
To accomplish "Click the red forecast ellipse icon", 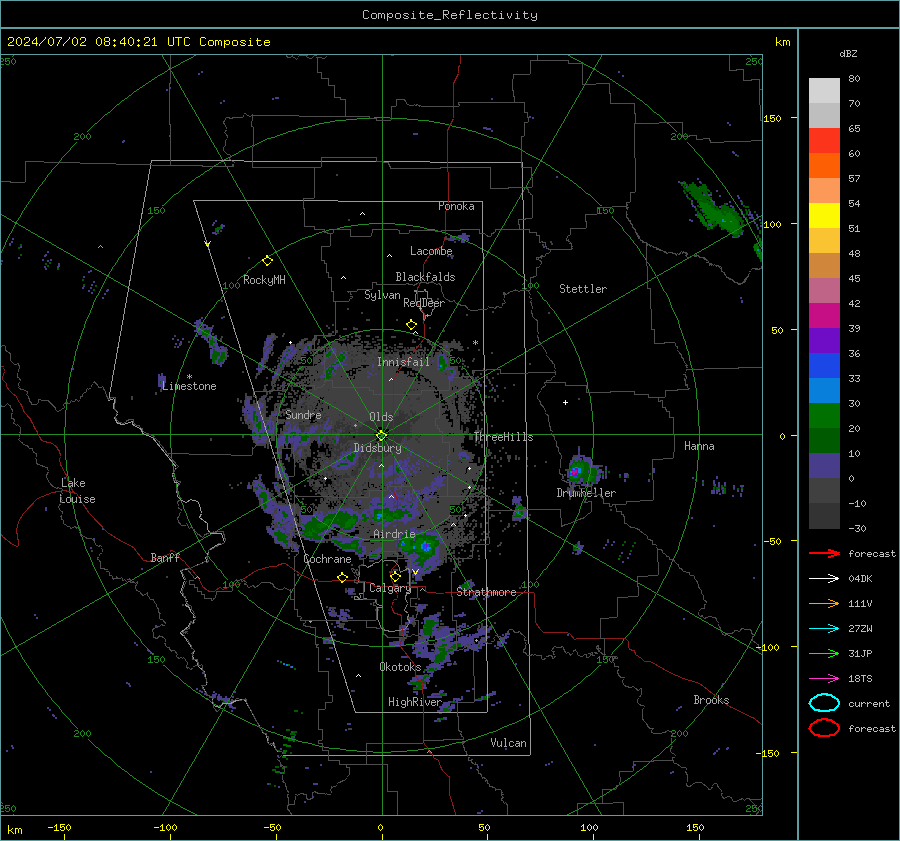I will pyautogui.click(x=824, y=728).
